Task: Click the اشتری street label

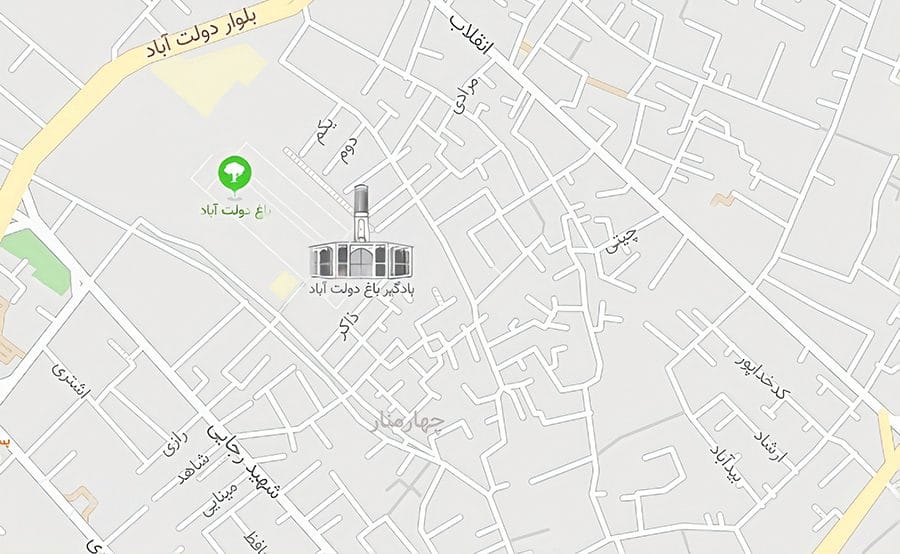Action: tap(71, 382)
